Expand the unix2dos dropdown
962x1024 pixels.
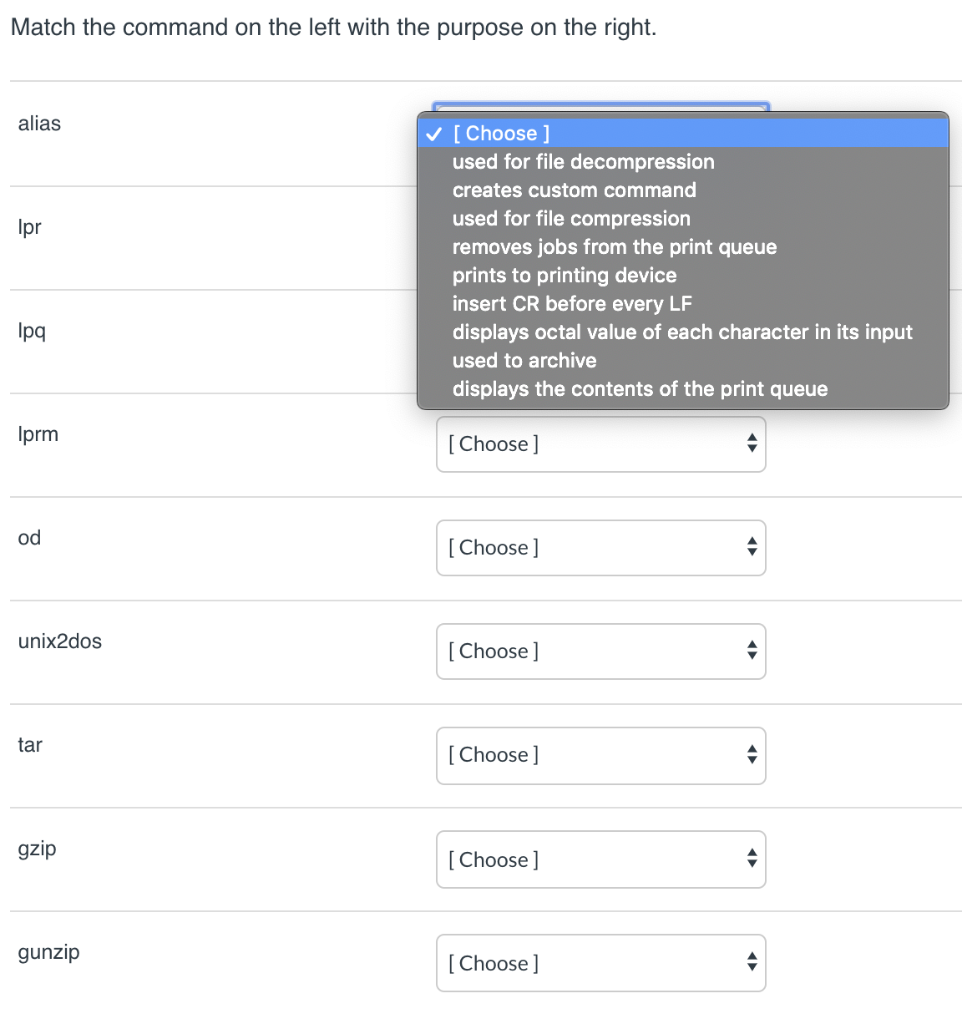(x=600, y=651)
